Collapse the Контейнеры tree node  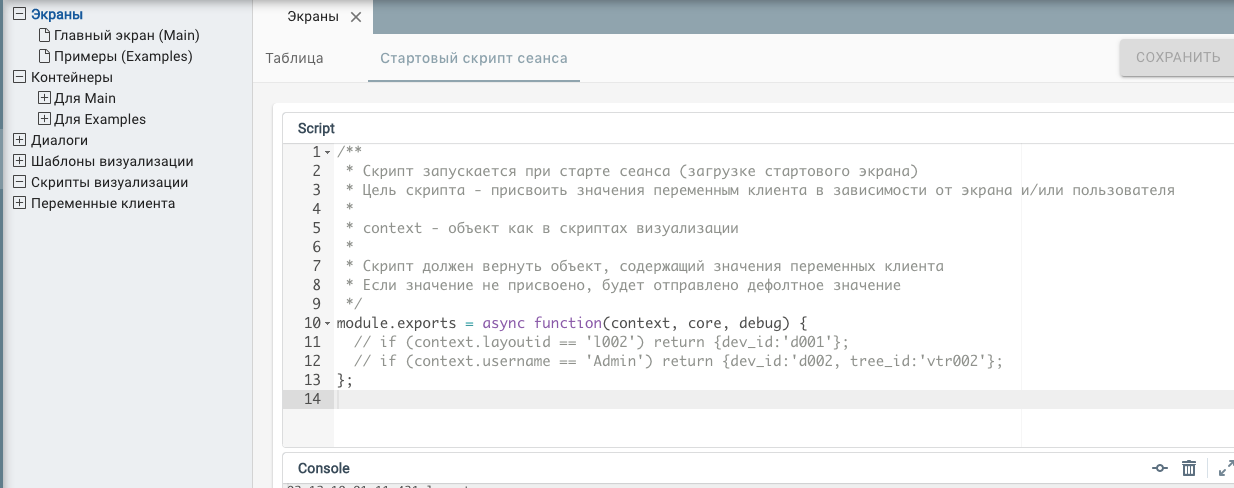point(19,77)
